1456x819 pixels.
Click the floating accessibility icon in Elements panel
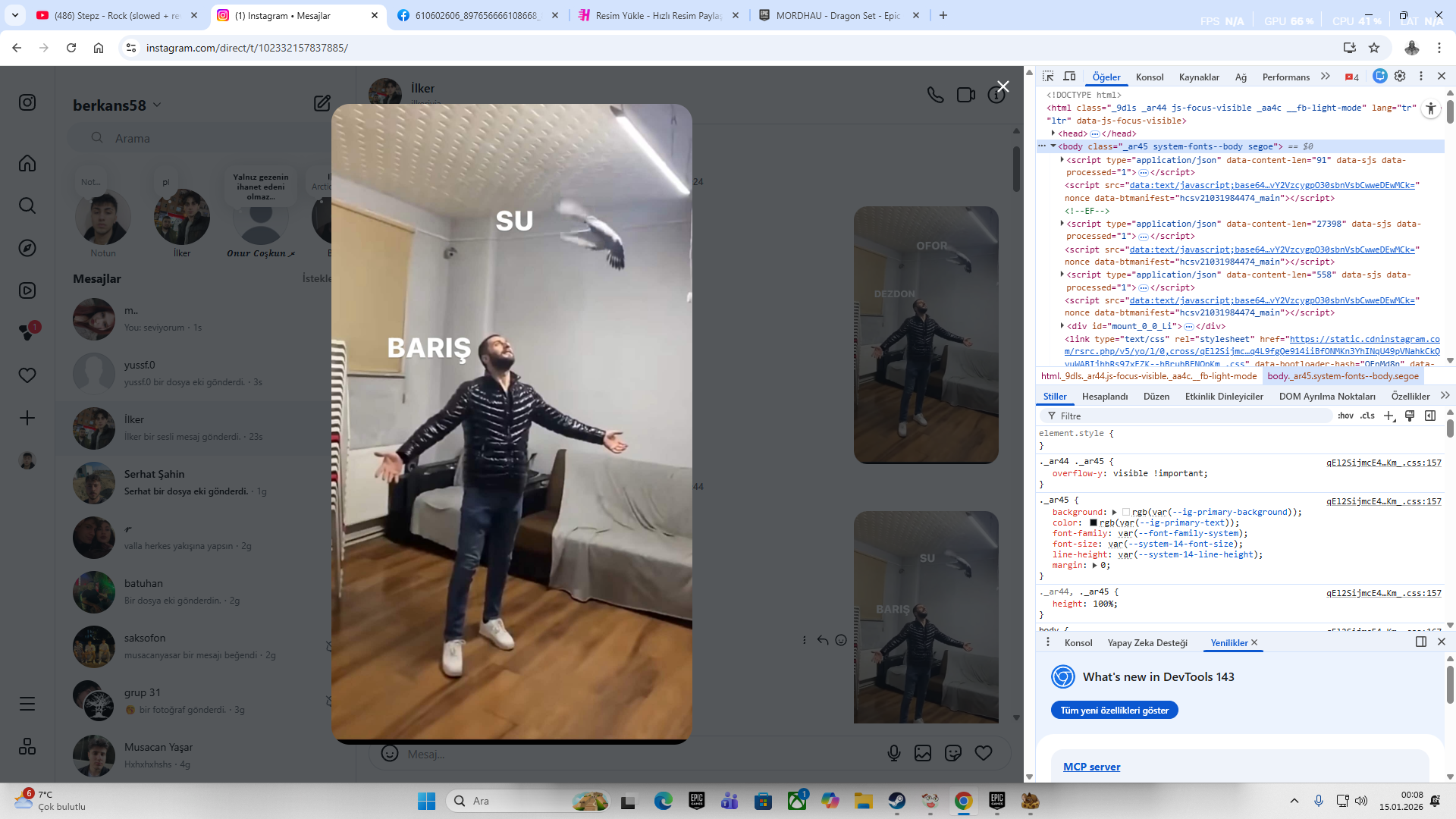pos(1431,109)
